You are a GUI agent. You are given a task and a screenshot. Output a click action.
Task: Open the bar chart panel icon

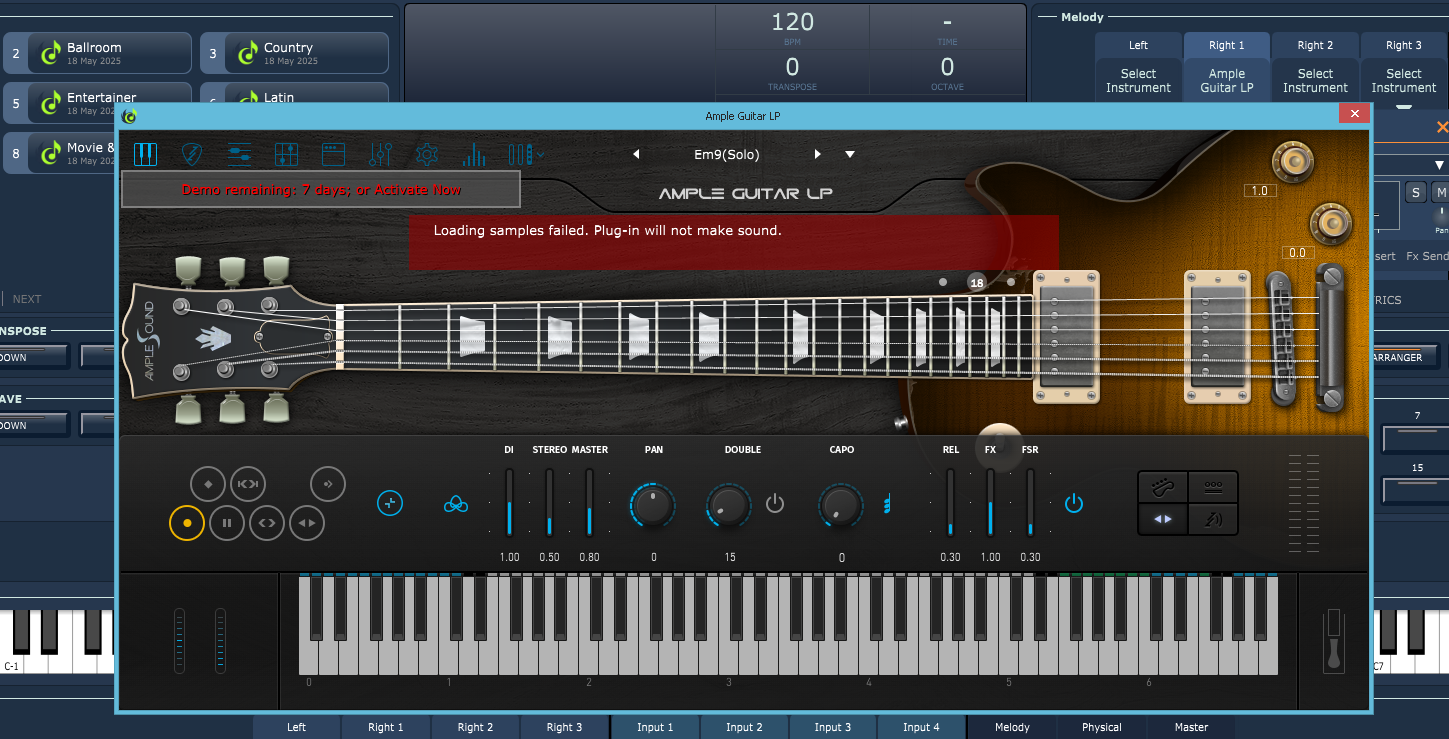tap(474, 154)
